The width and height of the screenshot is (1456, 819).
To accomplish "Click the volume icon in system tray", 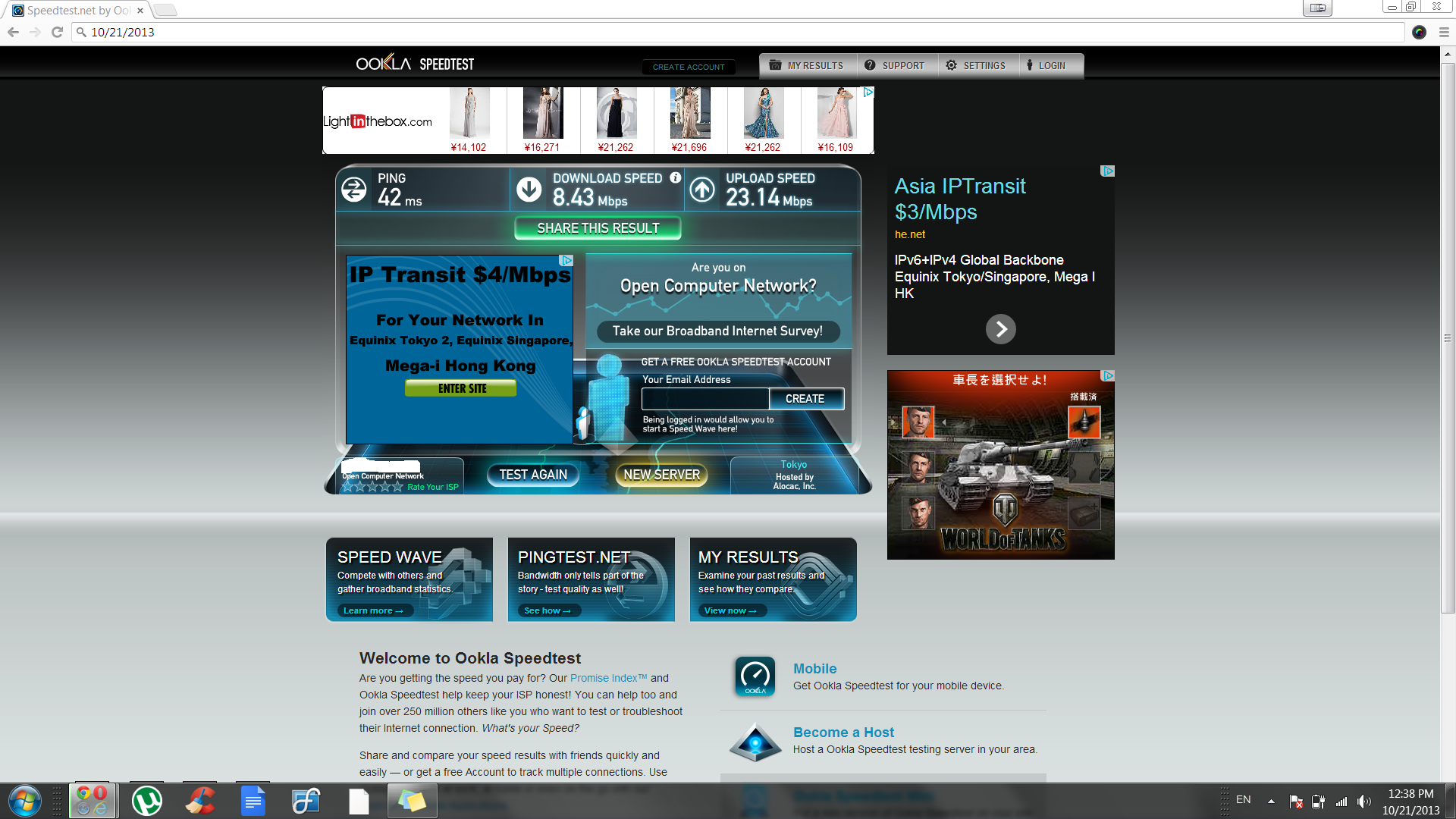I will coord(1363,802).
